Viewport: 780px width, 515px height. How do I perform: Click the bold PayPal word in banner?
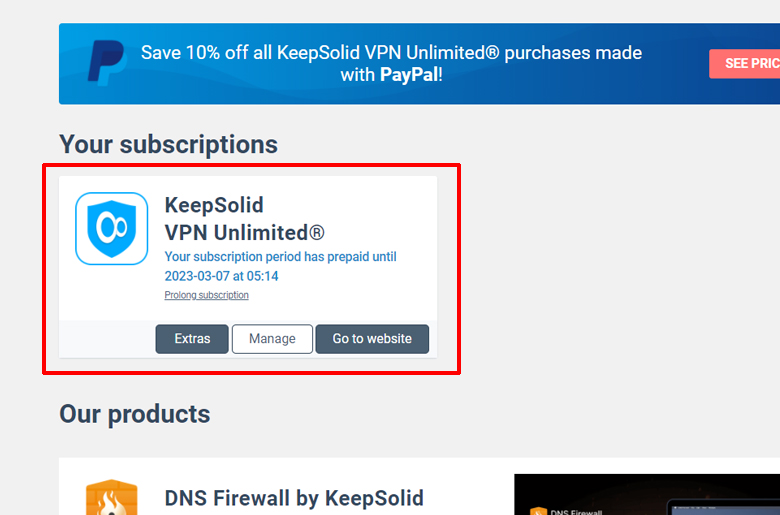coord(409,75)
